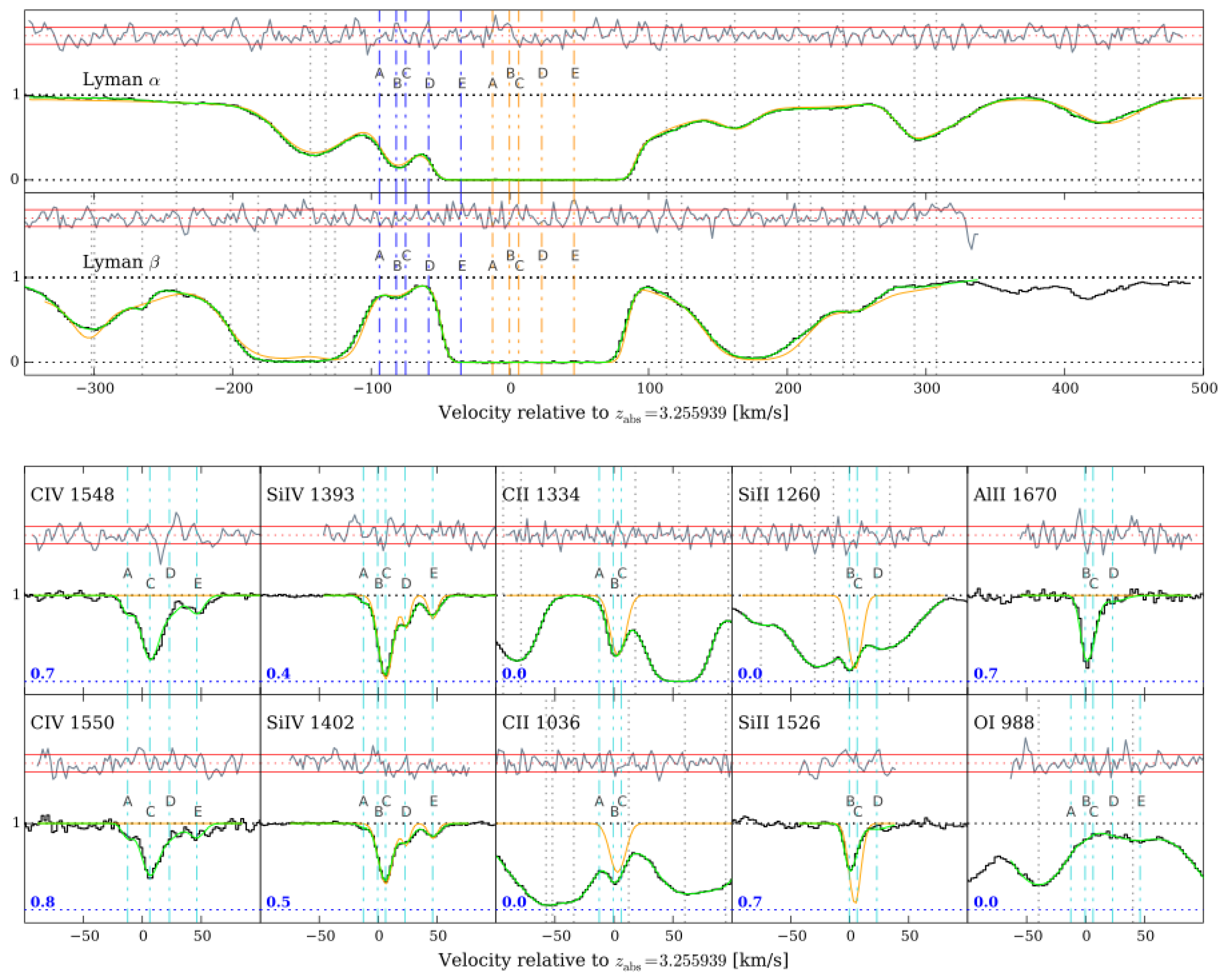Screen dimensions: 1225x980
Task: Click the blue 0.5 value in SiIV 1402
Action: click(278, 901)
